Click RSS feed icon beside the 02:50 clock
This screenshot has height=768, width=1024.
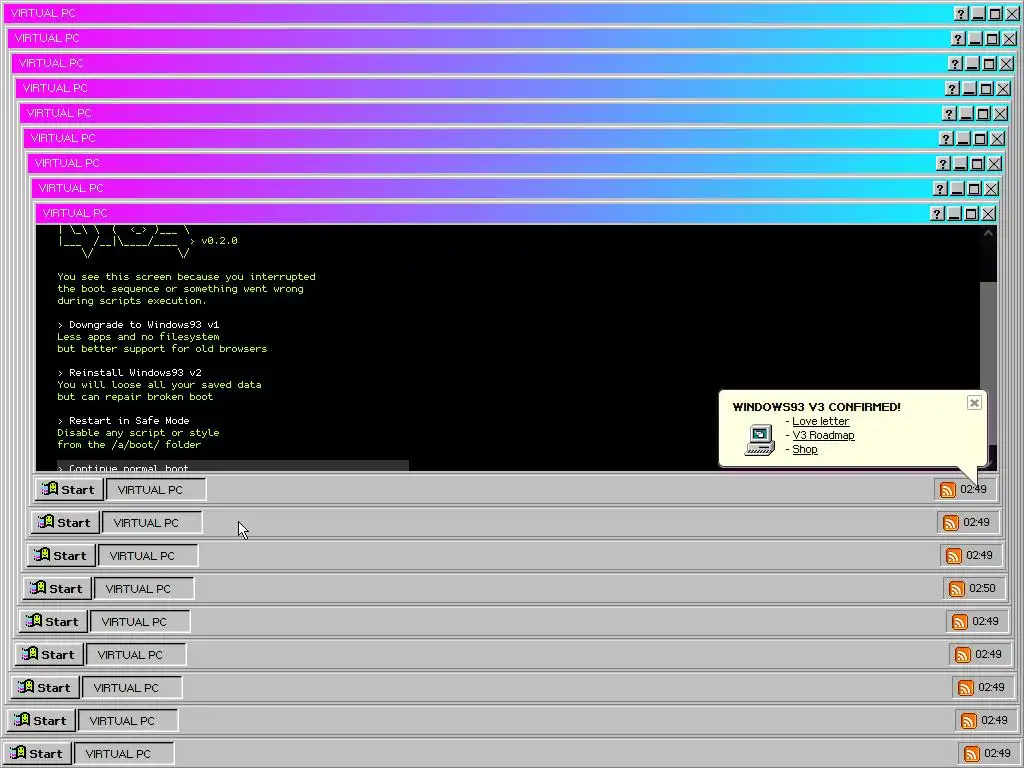(x=957, y=589)
